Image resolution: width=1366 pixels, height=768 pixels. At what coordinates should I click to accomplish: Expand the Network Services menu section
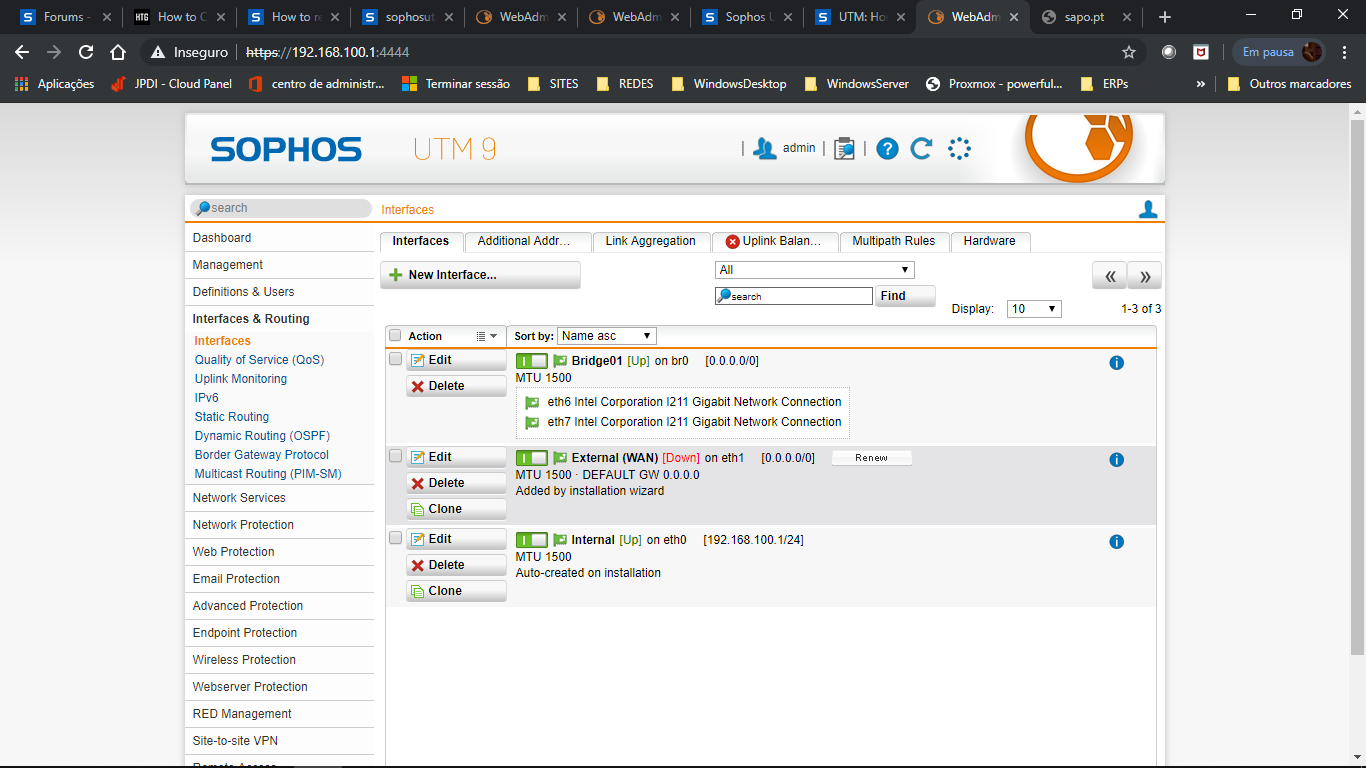[279, 498]
